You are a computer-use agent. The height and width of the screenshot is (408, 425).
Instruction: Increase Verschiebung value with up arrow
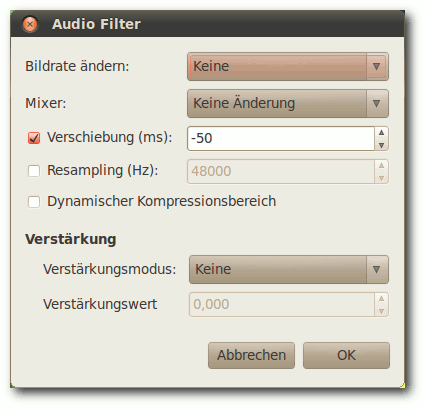[x=382, y=132]
